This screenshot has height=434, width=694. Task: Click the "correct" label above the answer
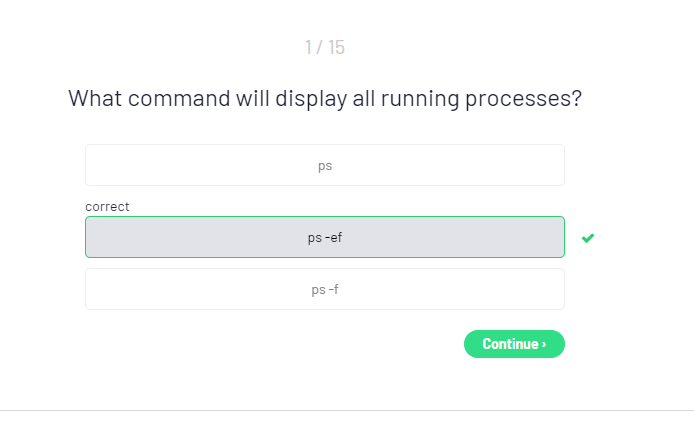107,207
